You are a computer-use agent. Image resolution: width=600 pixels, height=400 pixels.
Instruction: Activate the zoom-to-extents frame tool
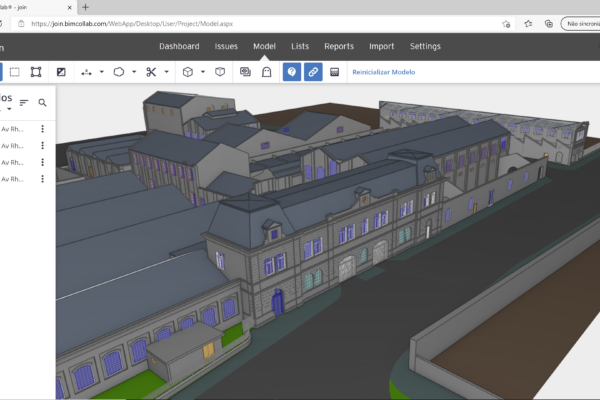tap(36, 72)
